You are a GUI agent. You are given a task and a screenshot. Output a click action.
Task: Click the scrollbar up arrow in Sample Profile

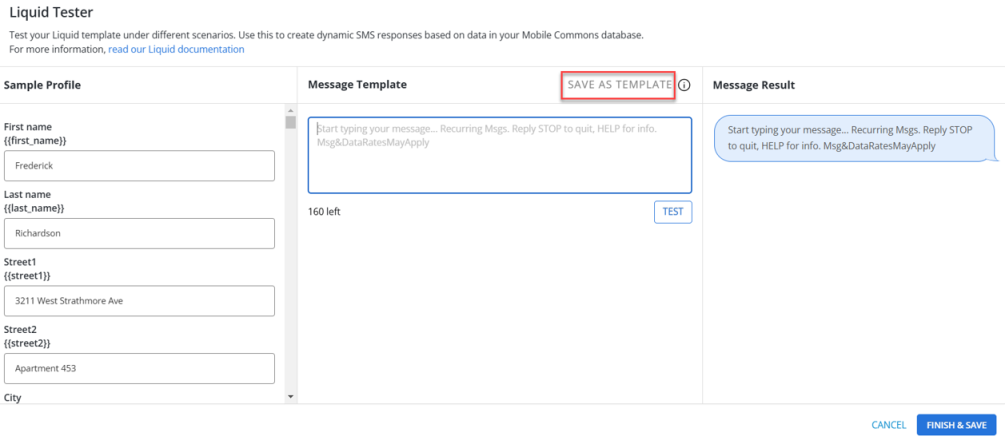pyautogui.click(x=291, y=109)
